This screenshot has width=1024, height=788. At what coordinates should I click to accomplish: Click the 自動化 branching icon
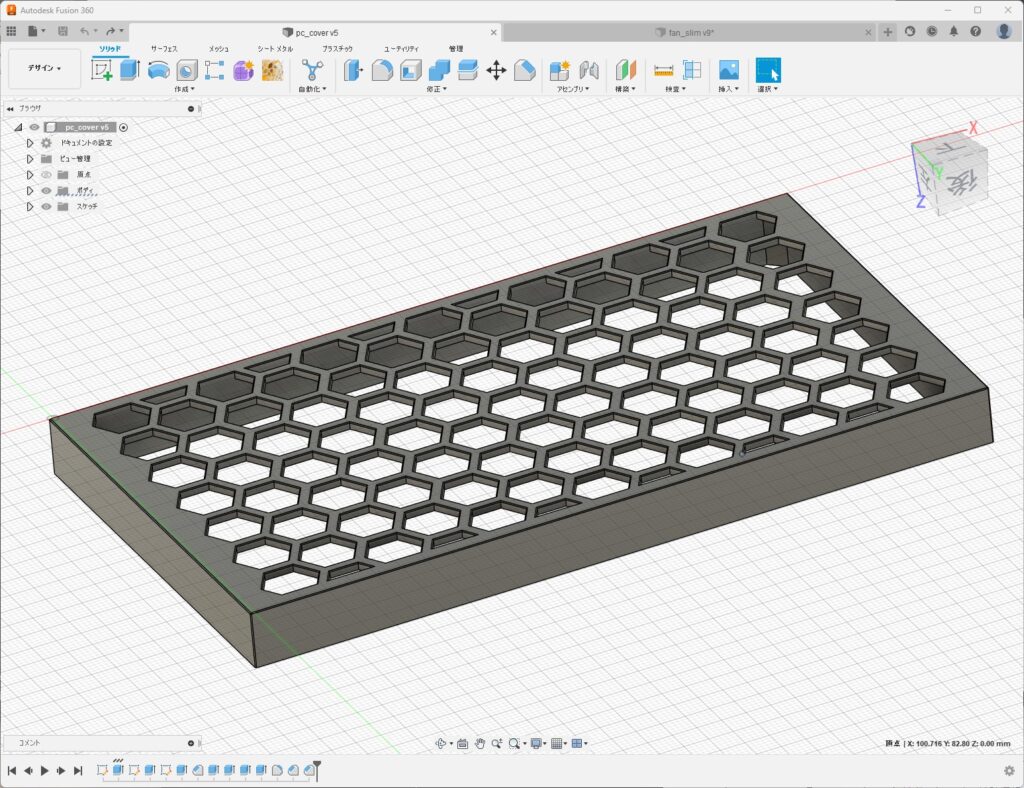[312, 70]
